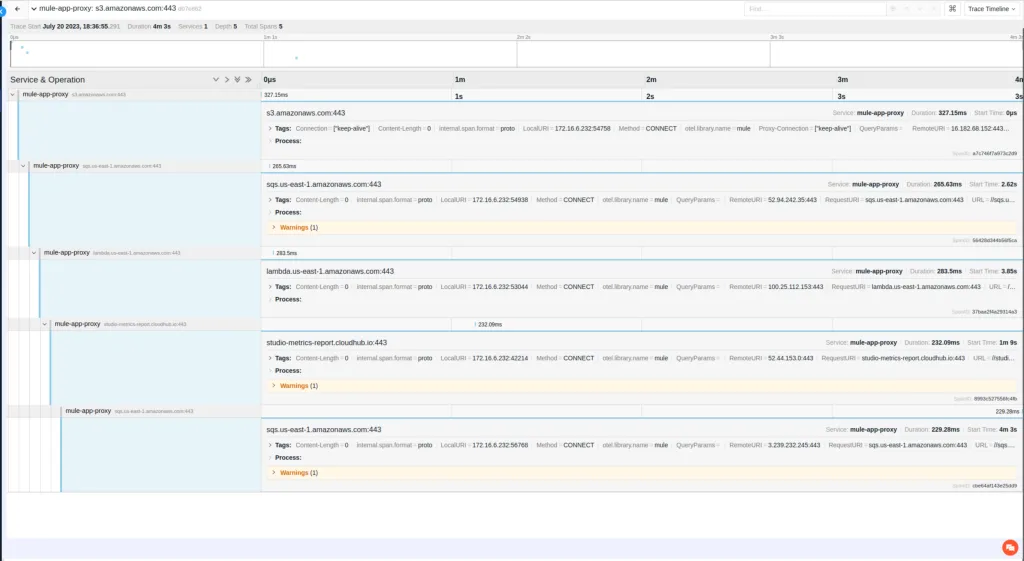Toggle the lambda.us-east-1 span tree chevron
The height and width of the screenshot is (561, 1024).
coord(34,253)
